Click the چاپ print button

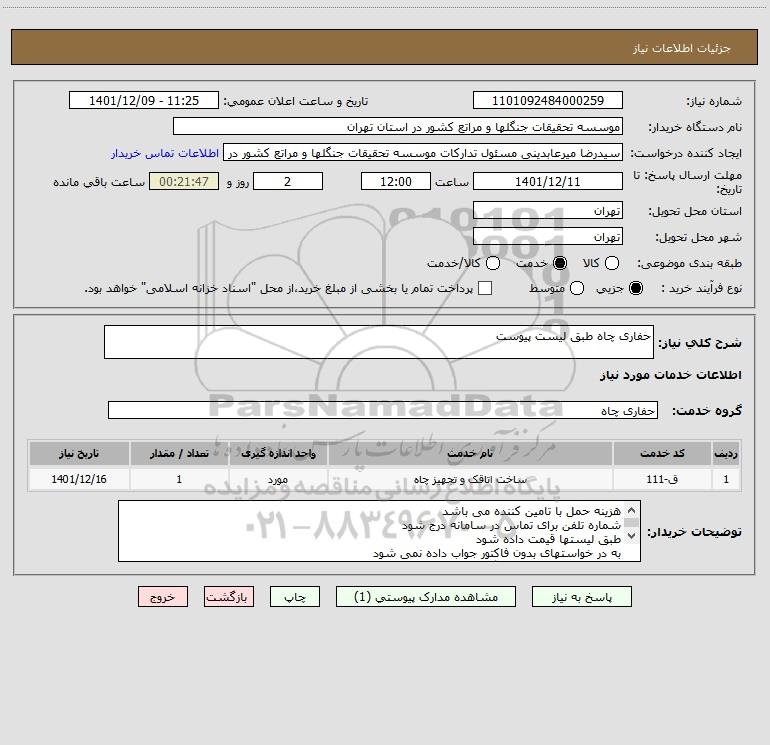tap(295, 597)
